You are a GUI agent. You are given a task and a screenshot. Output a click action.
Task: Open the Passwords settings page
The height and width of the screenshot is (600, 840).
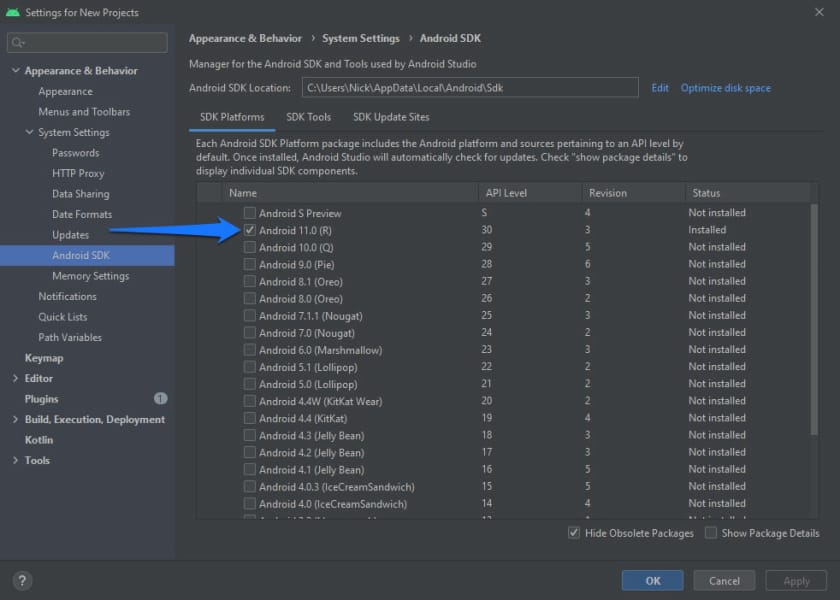76,153
